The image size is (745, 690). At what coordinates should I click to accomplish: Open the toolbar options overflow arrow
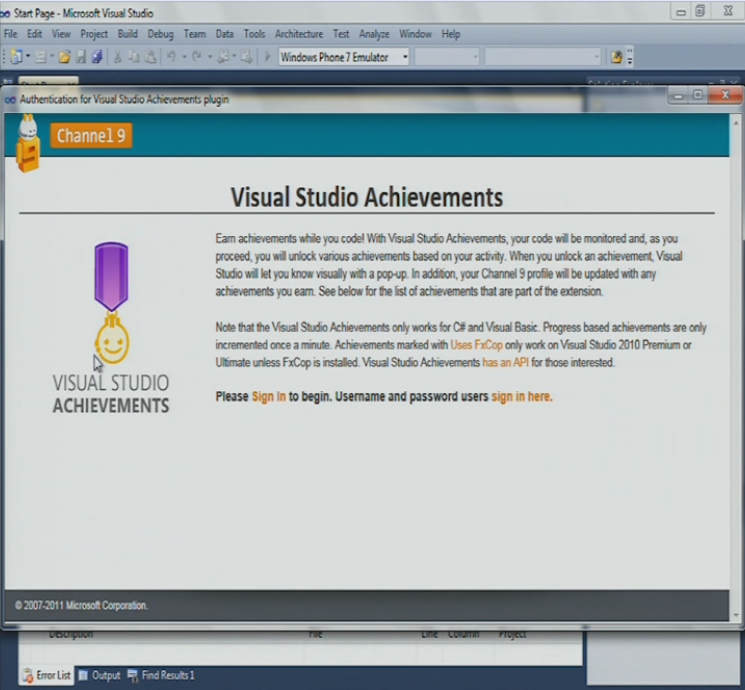(x=630, y=57)
